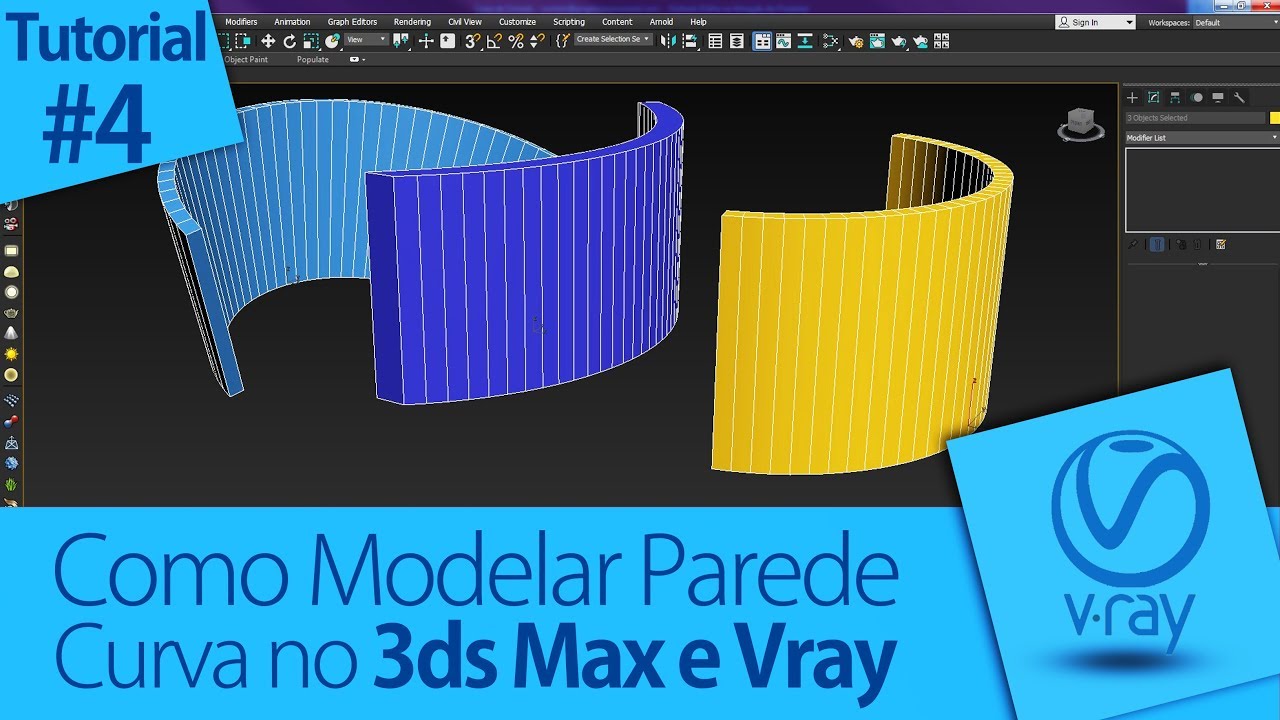Open Edit Named Selection Sets

pos(563,41)
